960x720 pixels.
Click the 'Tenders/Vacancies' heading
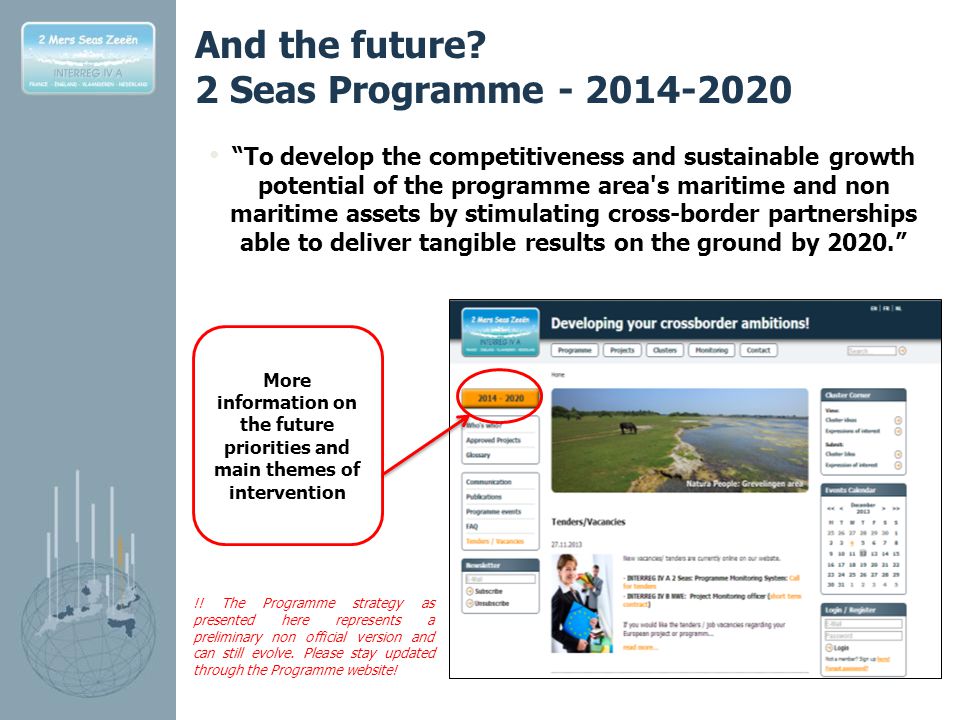[x=588, y=522]
